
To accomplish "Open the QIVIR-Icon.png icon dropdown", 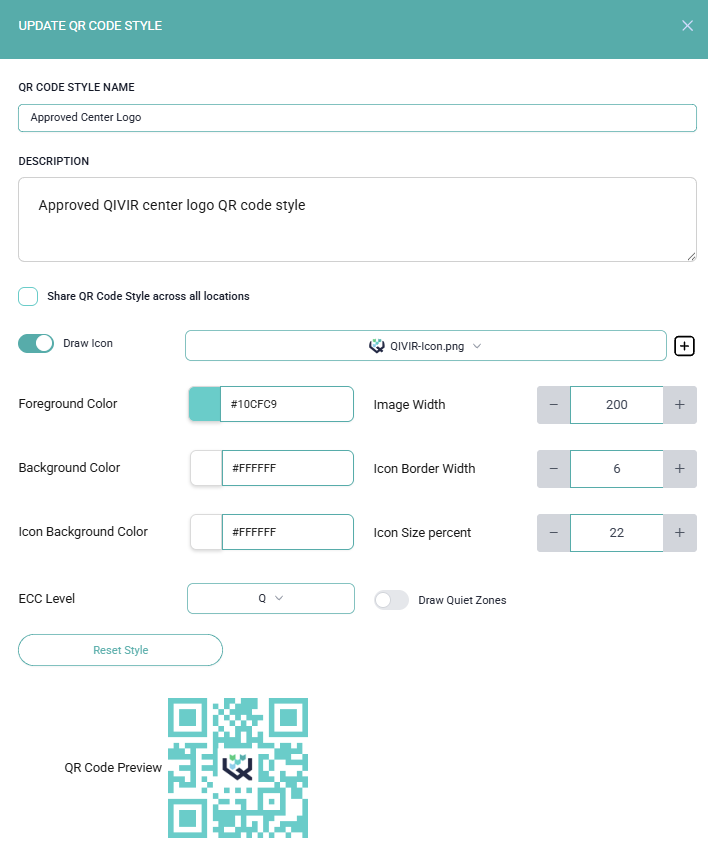I will pyautogui.click(x=425, y=346).
